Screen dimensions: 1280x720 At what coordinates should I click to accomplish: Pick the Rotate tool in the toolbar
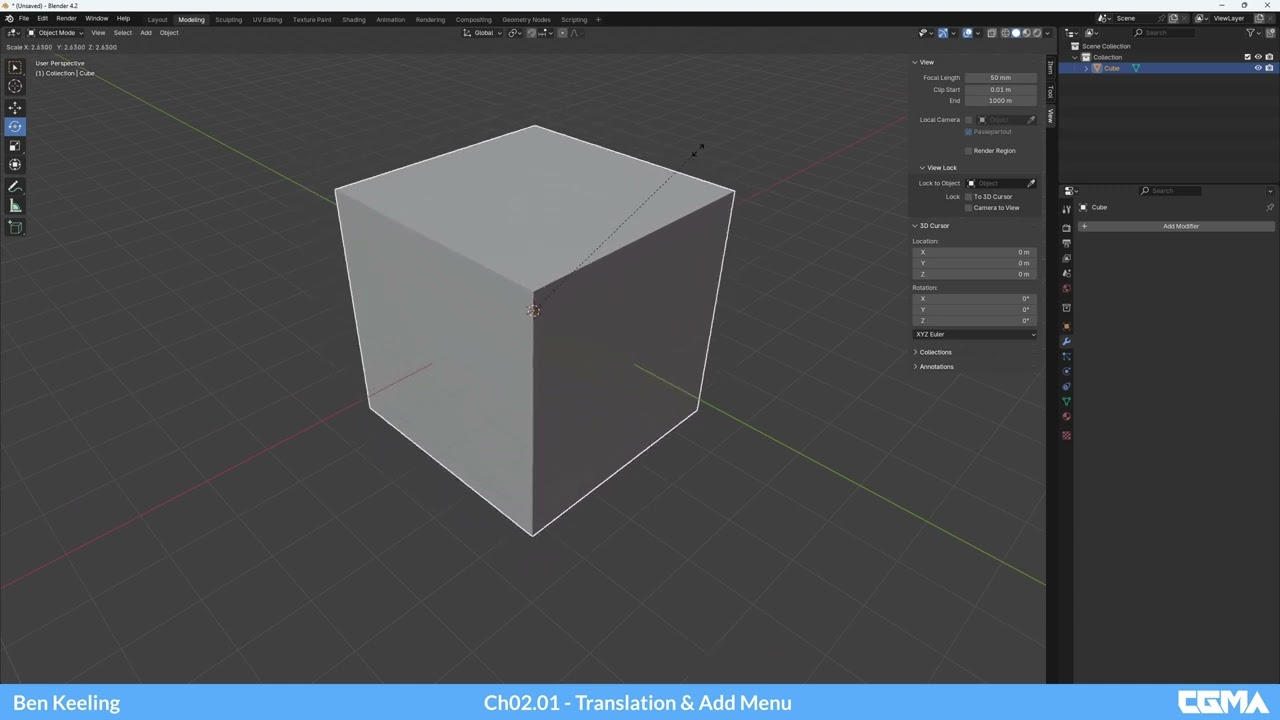(x=15, y=126)
